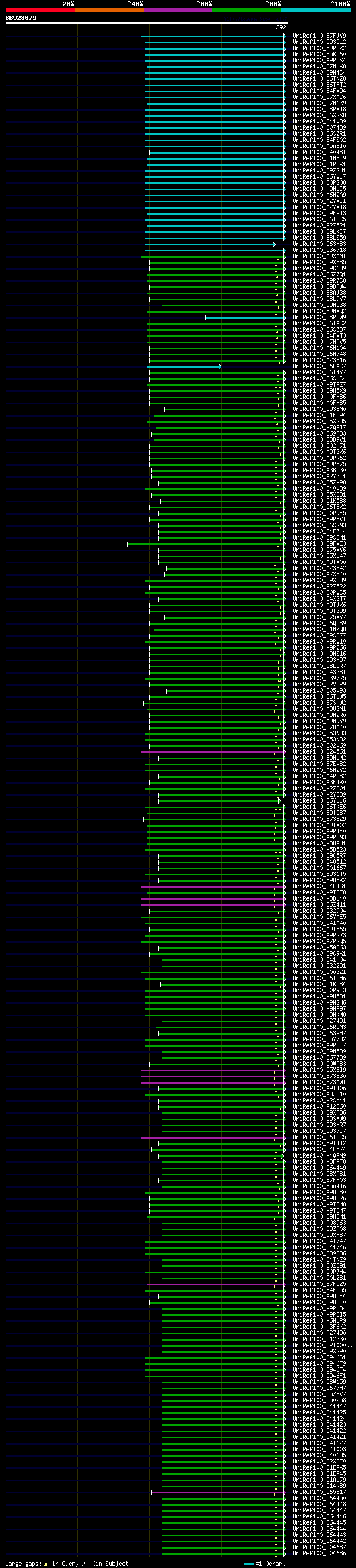Click the purple bar for UniRef100_O24561
This screenshot has height=1568, width=356.
click(x=214, y=753)
